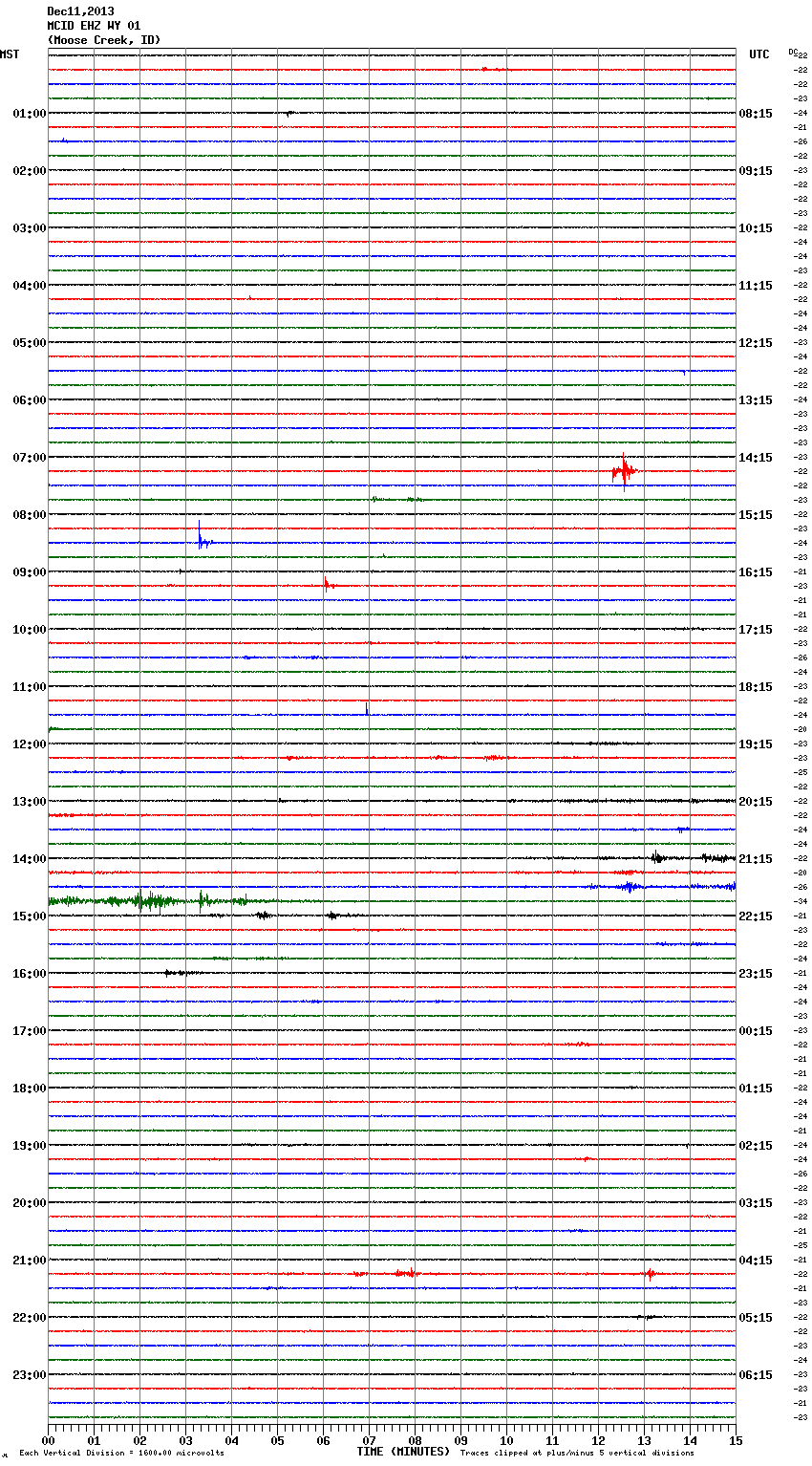The width and height of the screenshot is (812, 1466).
Task: Click the 06:15 UTC time label
Action: 756,1375
